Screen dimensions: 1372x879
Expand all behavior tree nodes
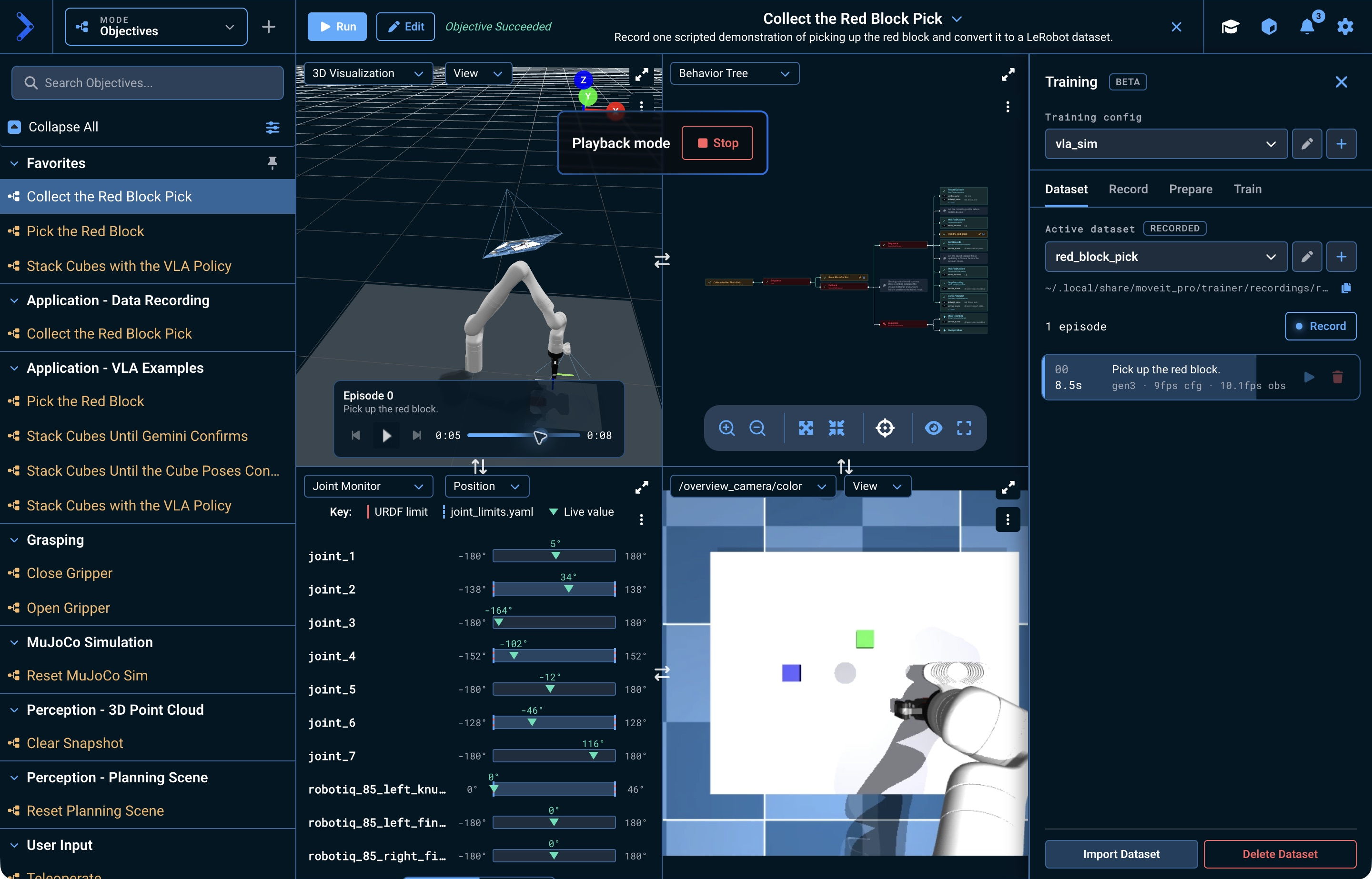point(806,428)
